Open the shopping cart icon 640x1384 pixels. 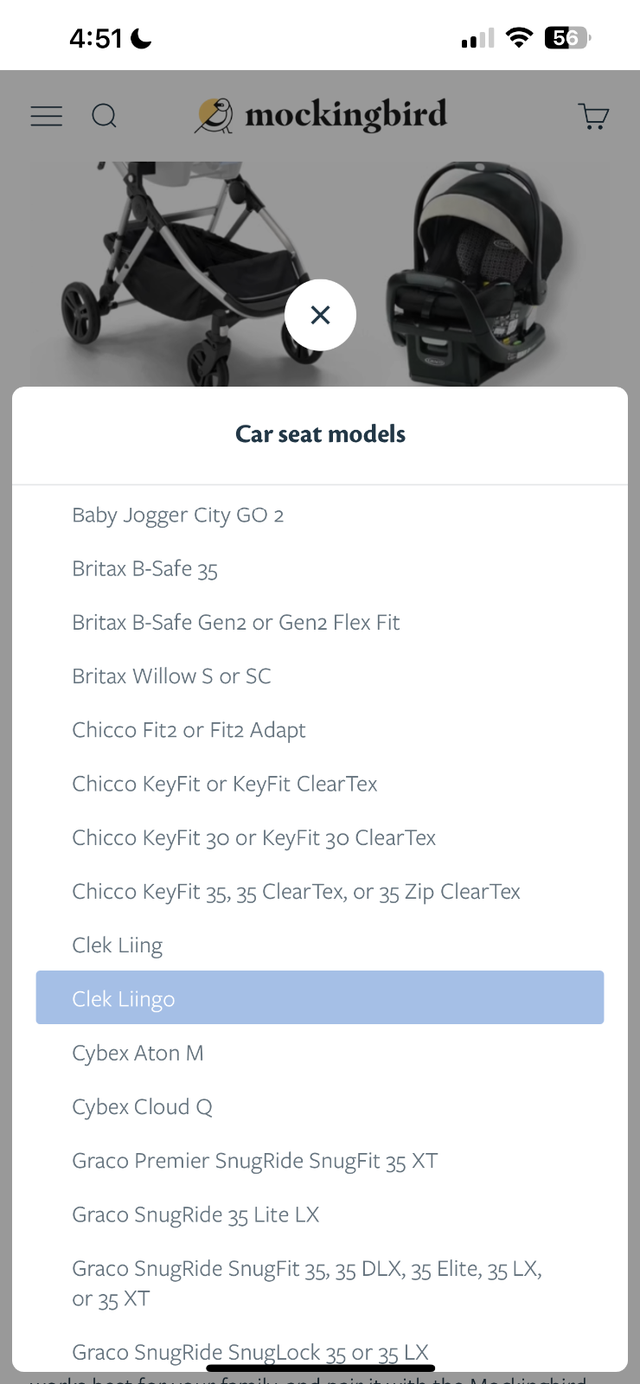point(594,116)
